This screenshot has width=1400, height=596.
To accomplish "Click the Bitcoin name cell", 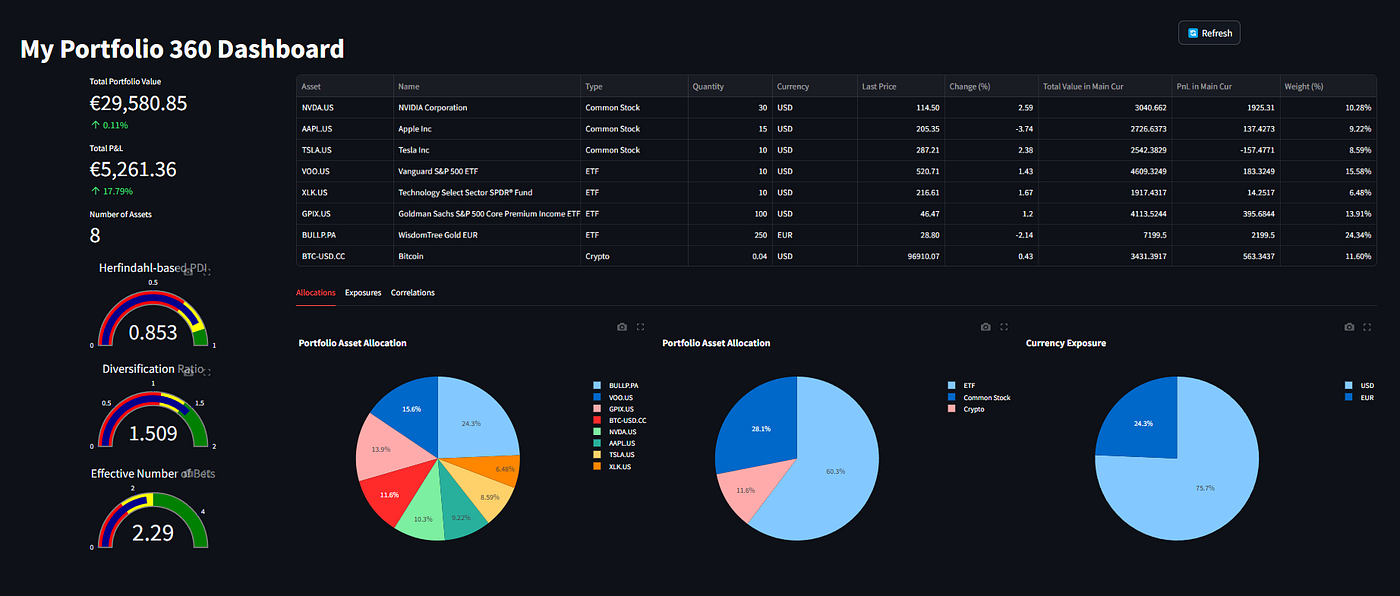I will pos(487,256).
